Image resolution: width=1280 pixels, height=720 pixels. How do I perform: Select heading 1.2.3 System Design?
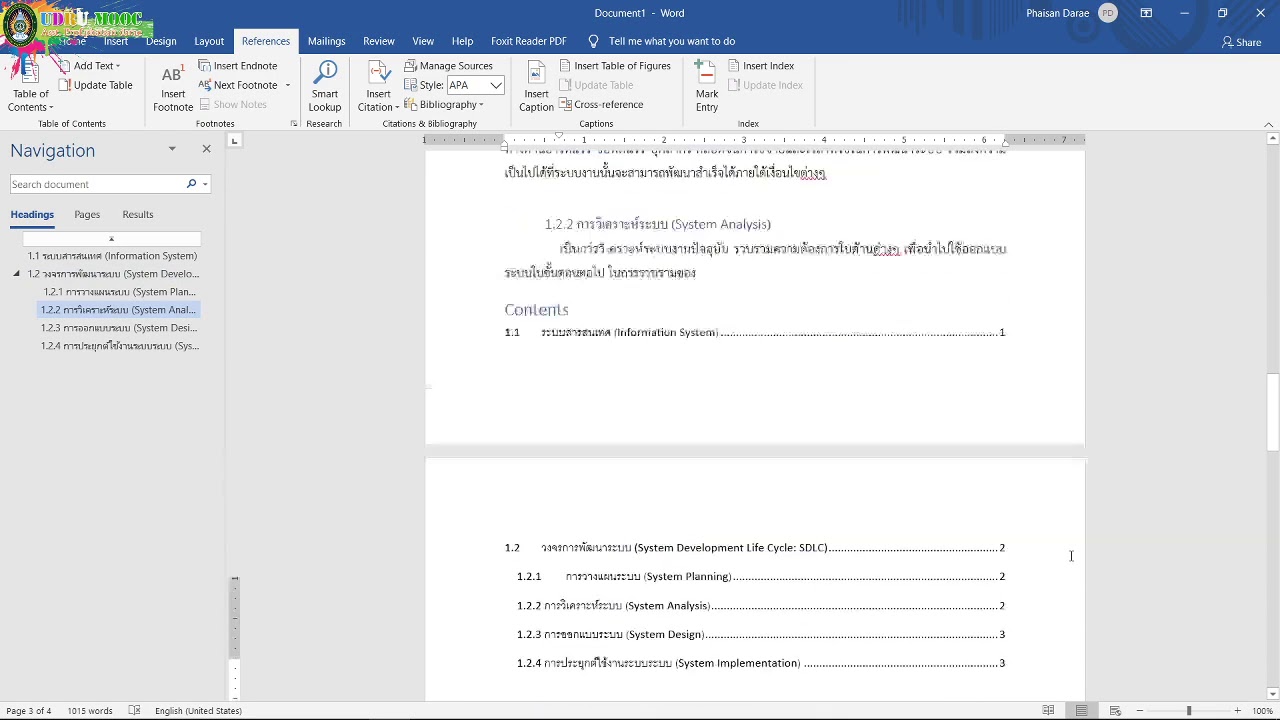[x=119, y=328]
